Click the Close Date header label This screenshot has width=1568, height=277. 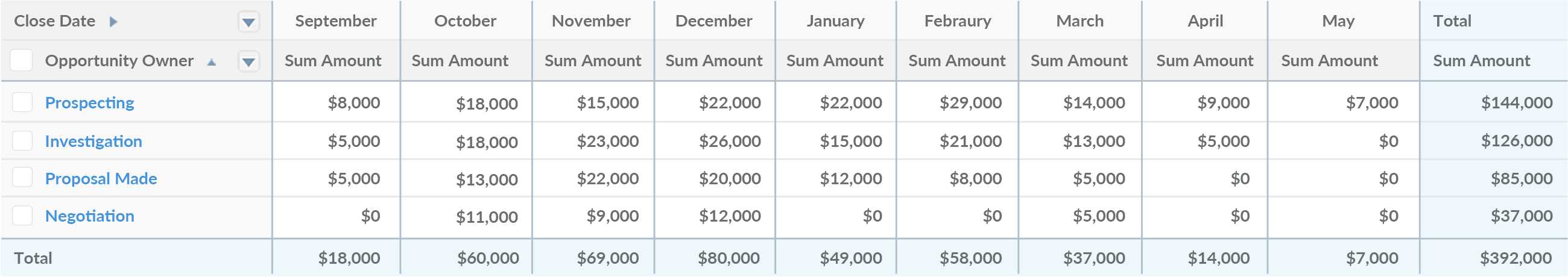click(x=55, y=21)
